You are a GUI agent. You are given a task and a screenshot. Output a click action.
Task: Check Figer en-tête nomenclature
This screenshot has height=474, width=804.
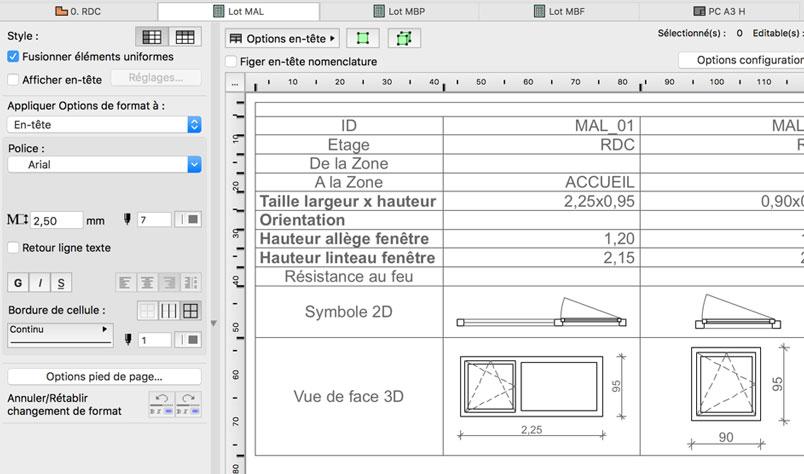[231, 62]
